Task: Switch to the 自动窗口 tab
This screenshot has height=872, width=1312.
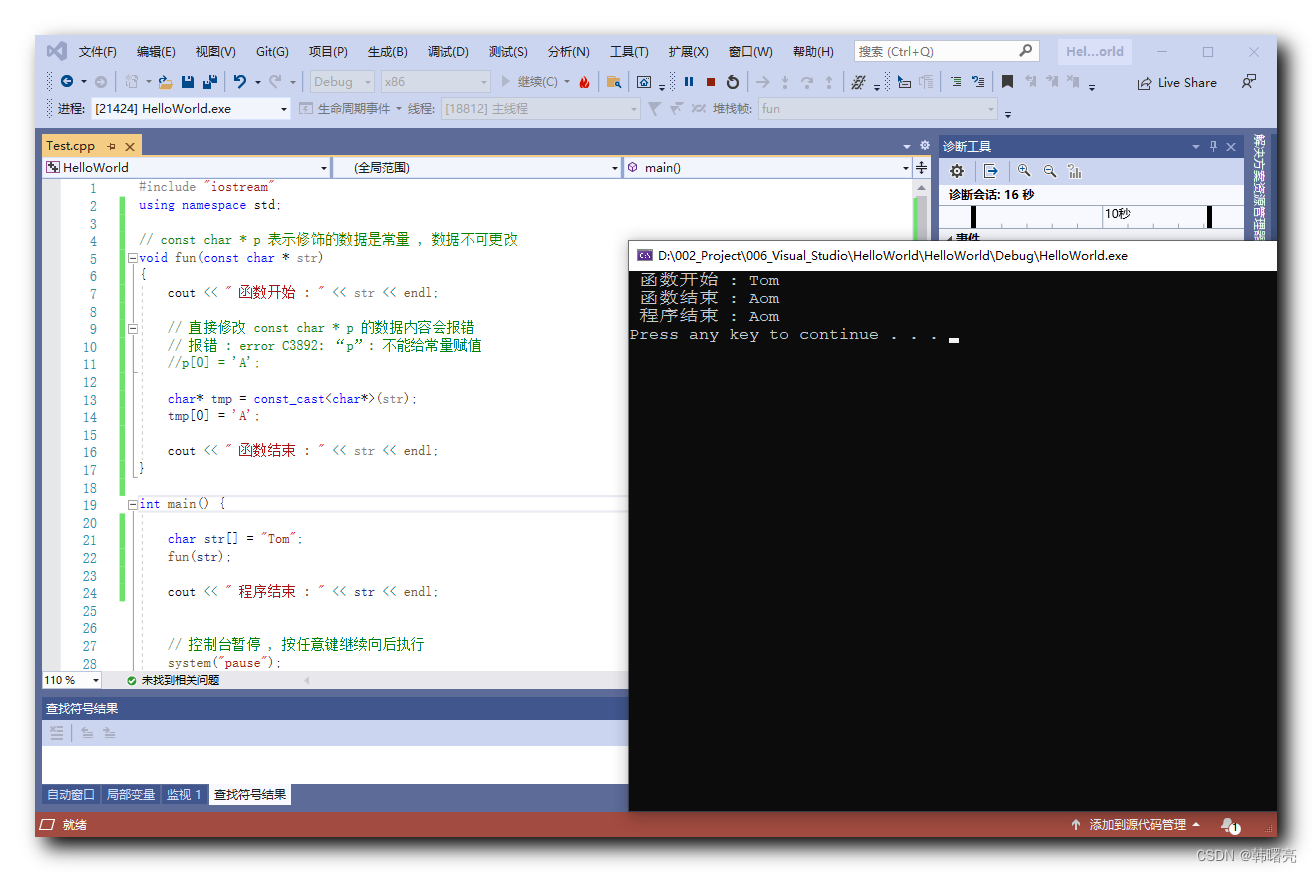Action: (x=71, y=795)
